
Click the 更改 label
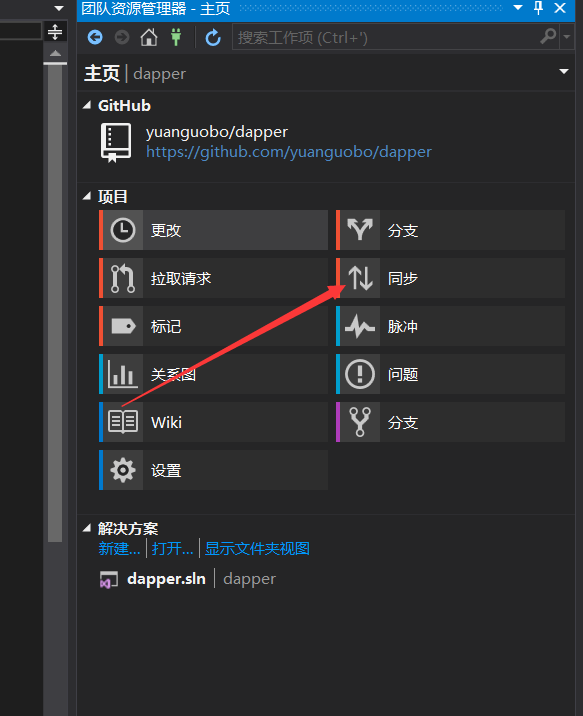click(166, 231)
